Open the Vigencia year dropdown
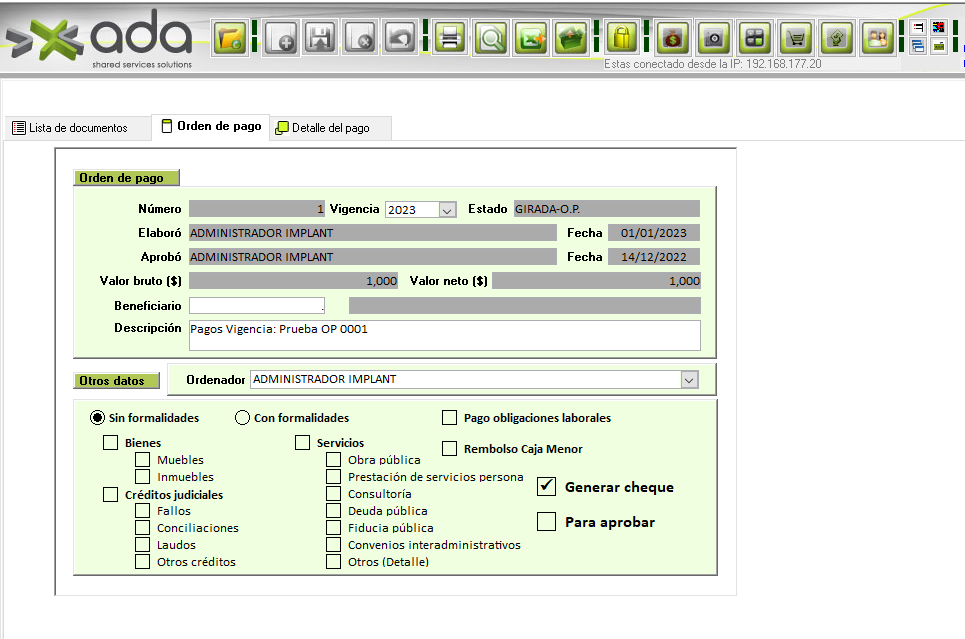Image resolution: width=965 pixels, height=639 pixels. tap(447, 210)
